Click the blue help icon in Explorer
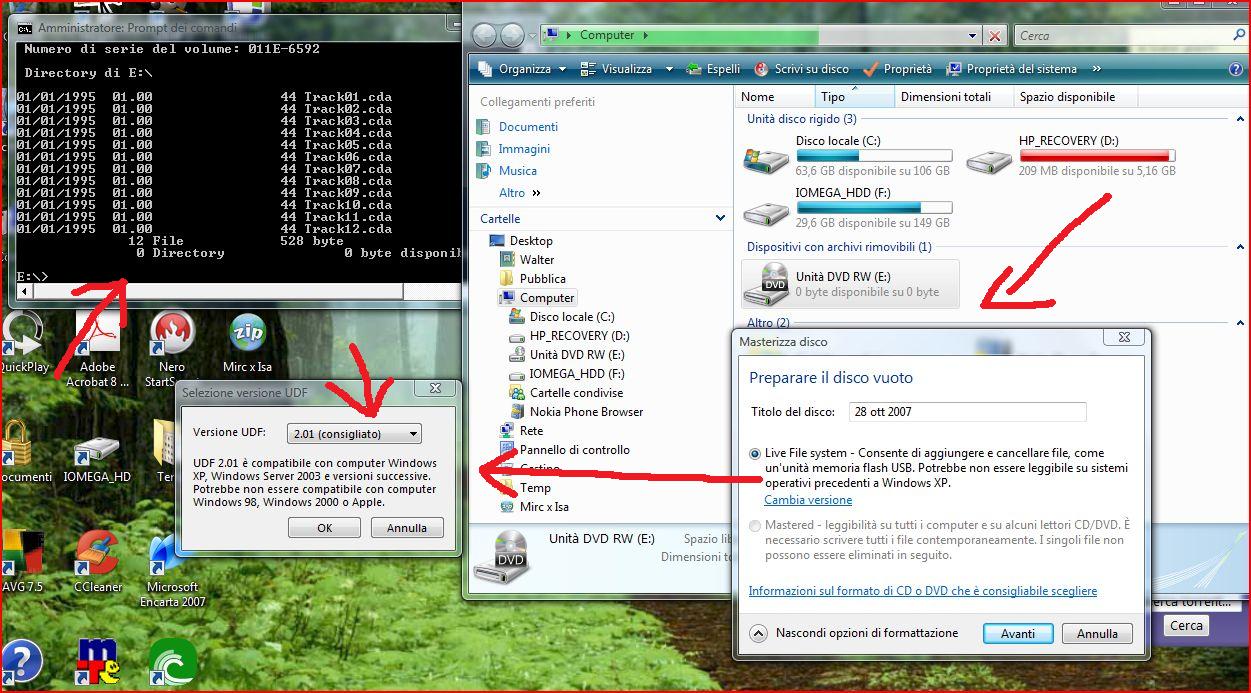The height and width of the screenshot is (693, 1251). point(1236,69)
